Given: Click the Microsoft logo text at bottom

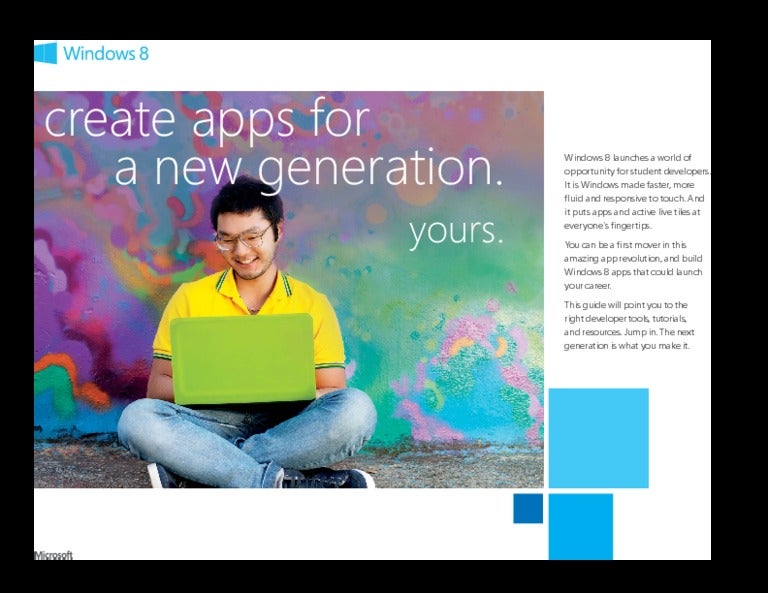Looking at the screenshot, I should coord(53,555).
